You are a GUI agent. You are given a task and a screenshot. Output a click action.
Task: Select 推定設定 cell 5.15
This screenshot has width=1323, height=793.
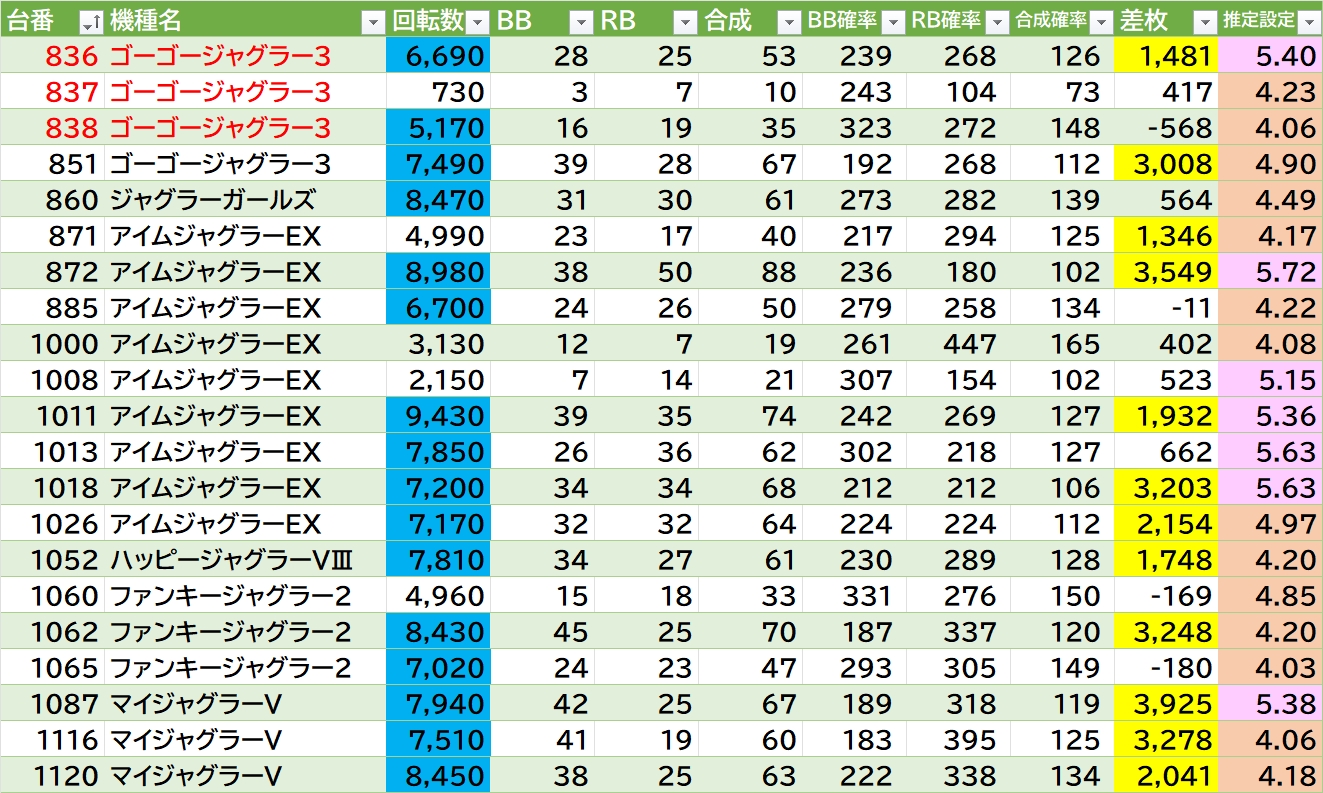coord(1270,380)
